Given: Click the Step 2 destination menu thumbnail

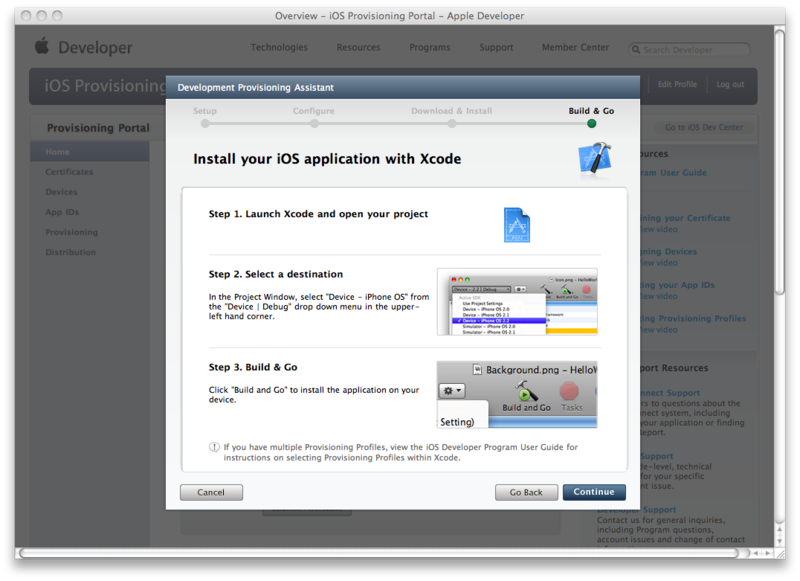Looking at the screenshot, I should click(x=517, y=301).
